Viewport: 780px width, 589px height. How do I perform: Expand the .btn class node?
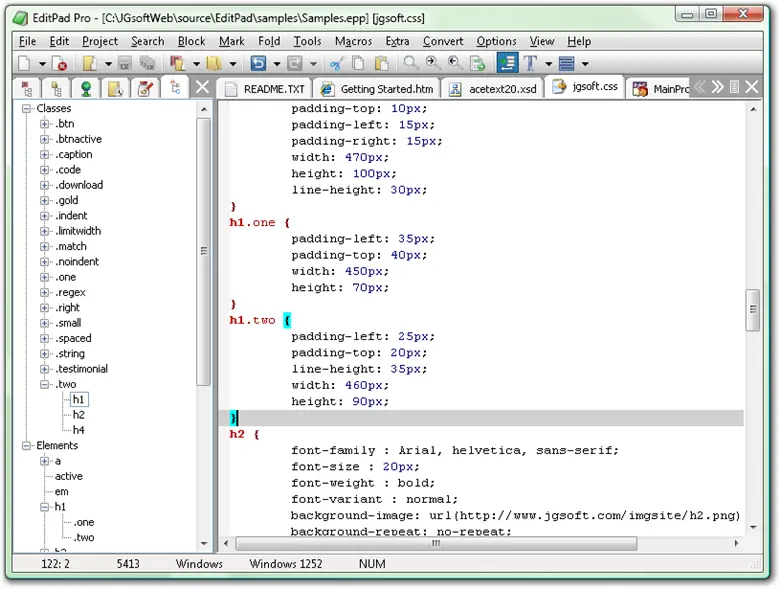click(45, 124)
